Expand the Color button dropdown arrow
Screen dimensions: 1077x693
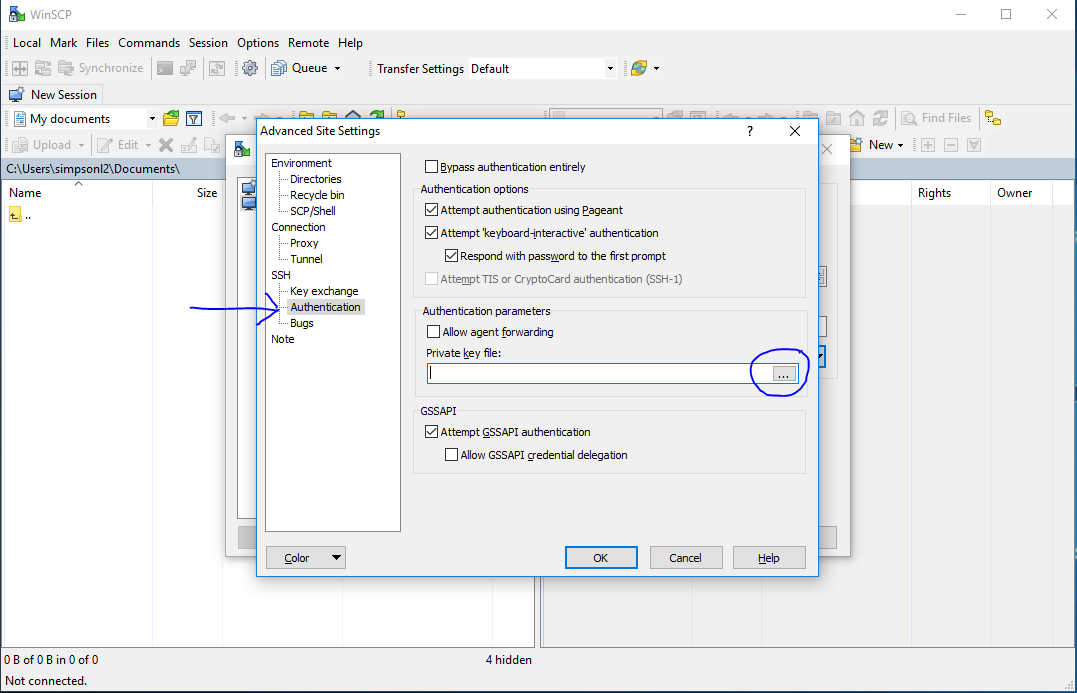[x=336, y=558]
